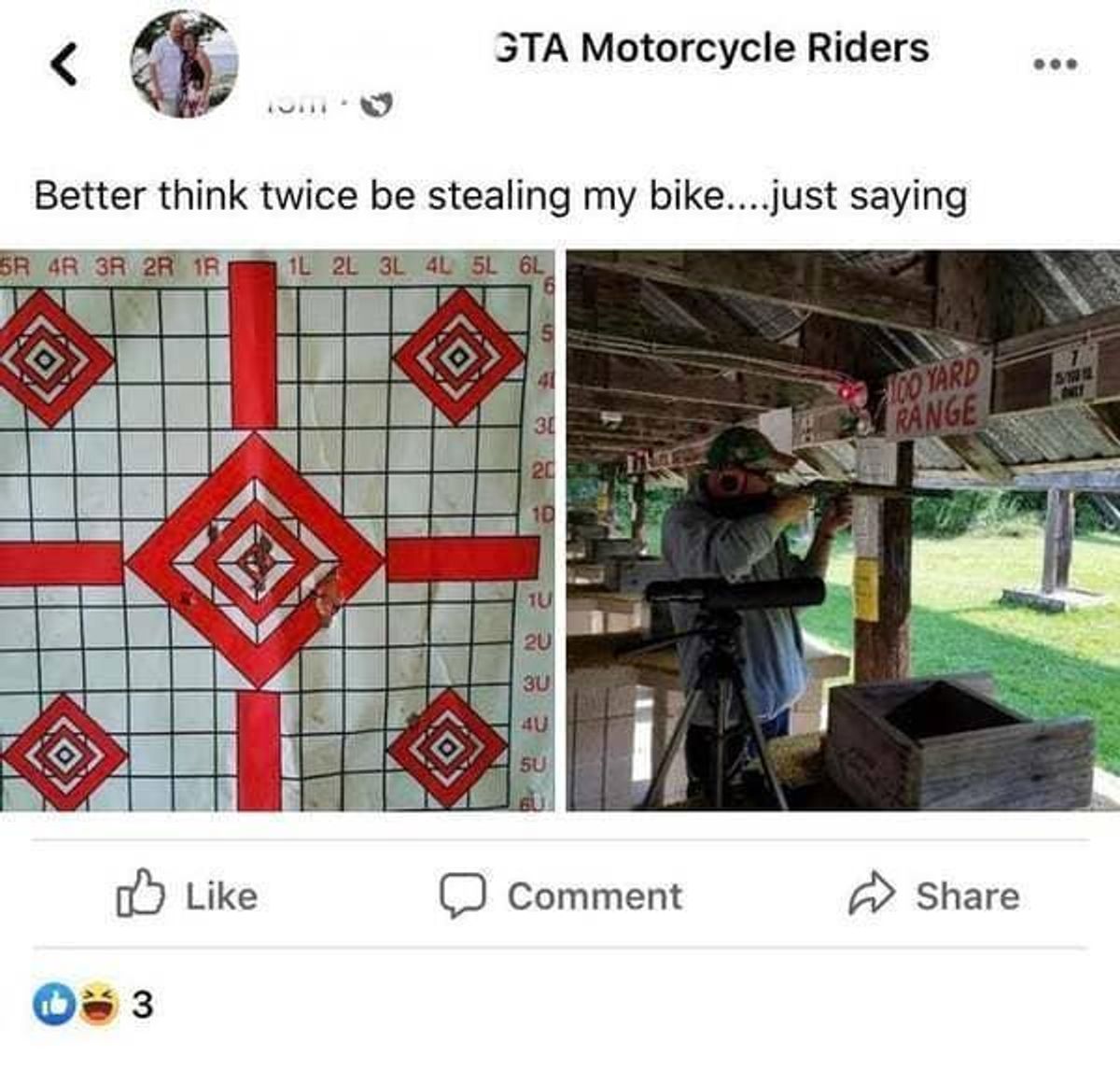Open the shooting target photo
The height and width of the screenshot is (1070, 1120).
tap(278, 529)
